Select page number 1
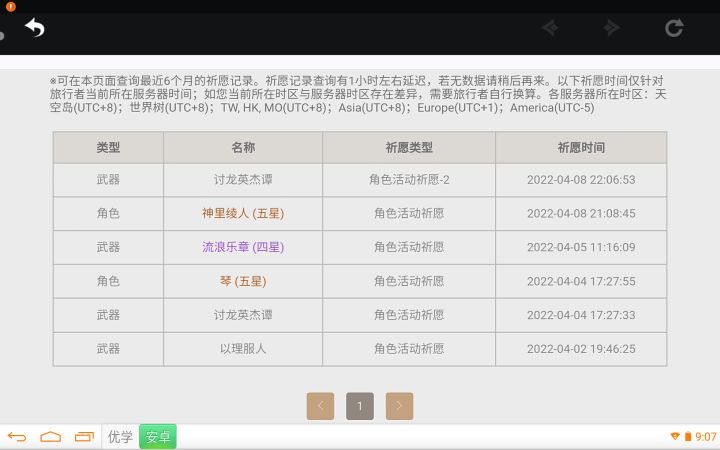Image resolution: width=720 pixels, height=450 pixels. tap(360, 406)
